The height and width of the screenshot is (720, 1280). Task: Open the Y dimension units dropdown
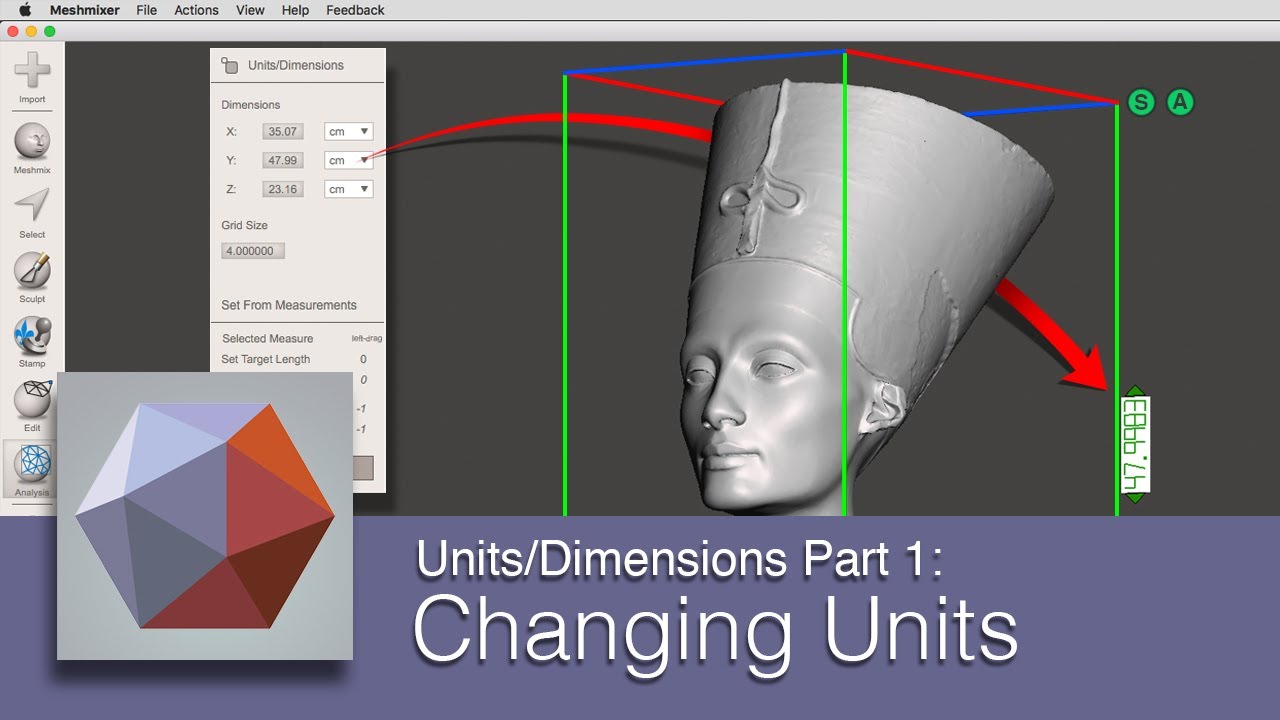click(x=349, y=160)
